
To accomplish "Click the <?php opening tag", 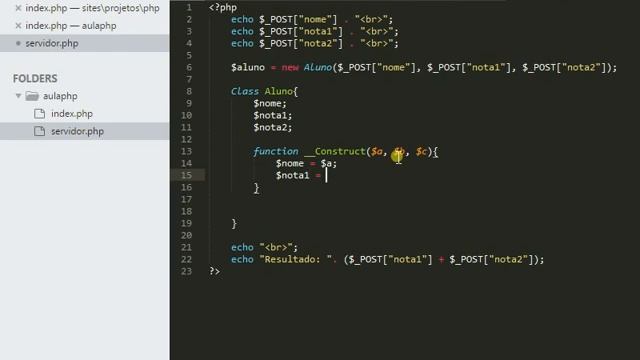I will click(x=223, y=7).
